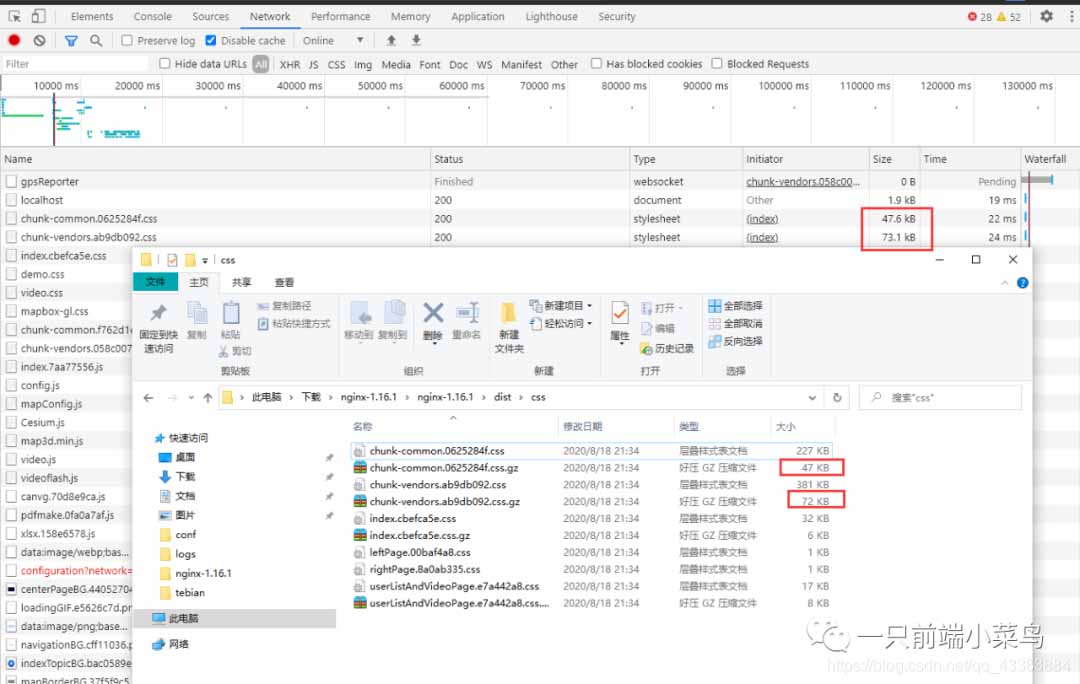Import HAR file with the upload arrow
The width and height of the screenshot is (1080, 684).
point(391,40)
